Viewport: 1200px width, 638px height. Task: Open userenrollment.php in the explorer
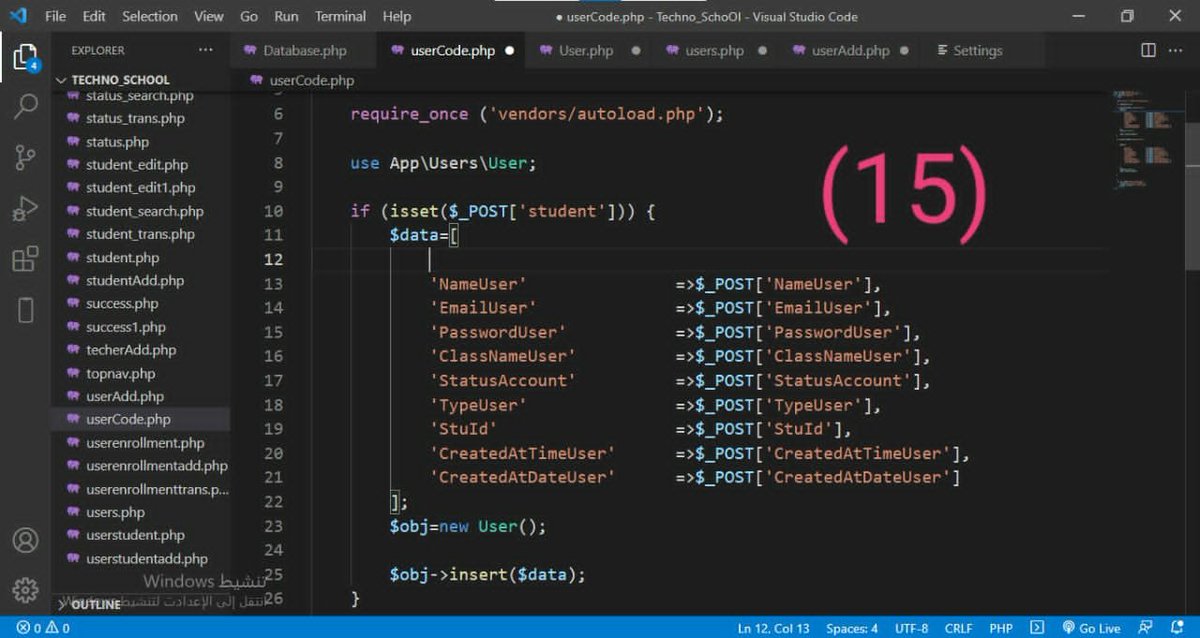(x=145, y=442)
